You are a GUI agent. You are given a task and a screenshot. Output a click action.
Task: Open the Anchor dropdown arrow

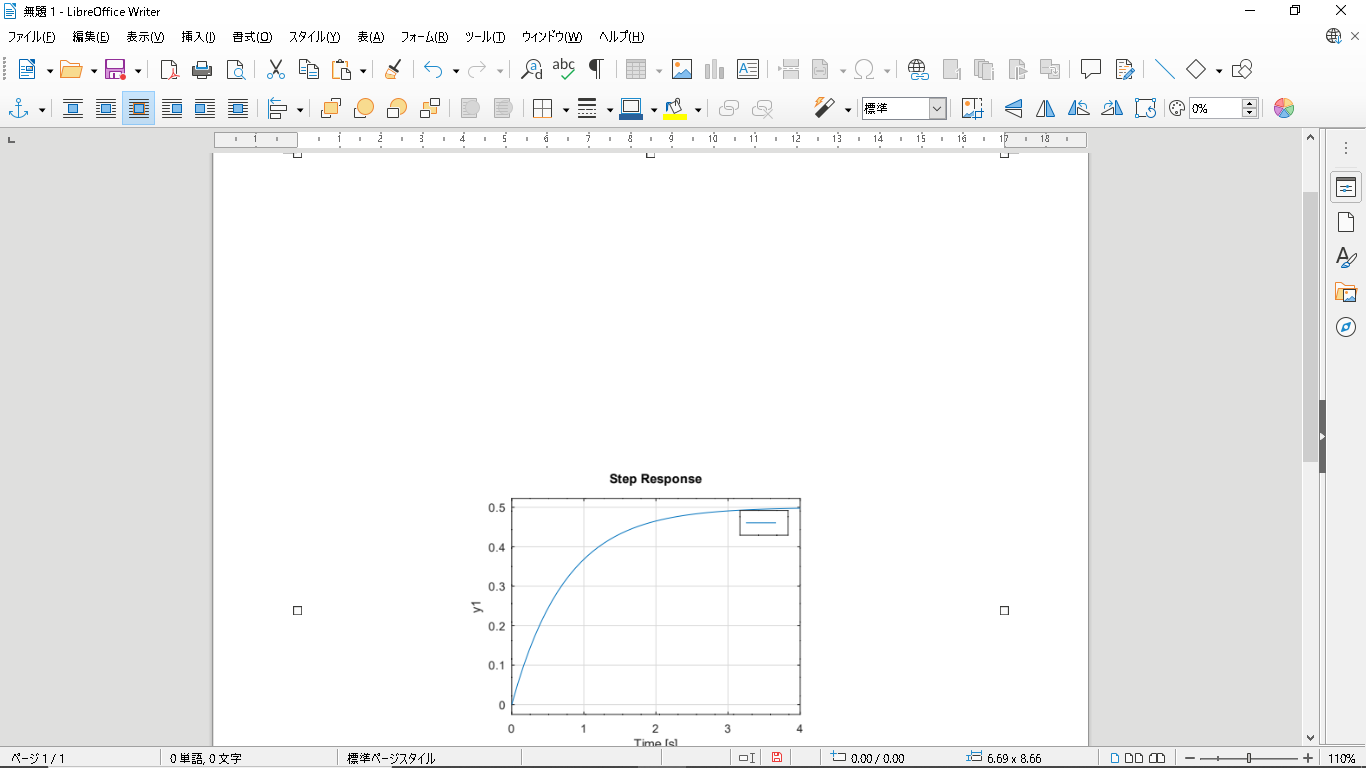click(x=41, y=109)
